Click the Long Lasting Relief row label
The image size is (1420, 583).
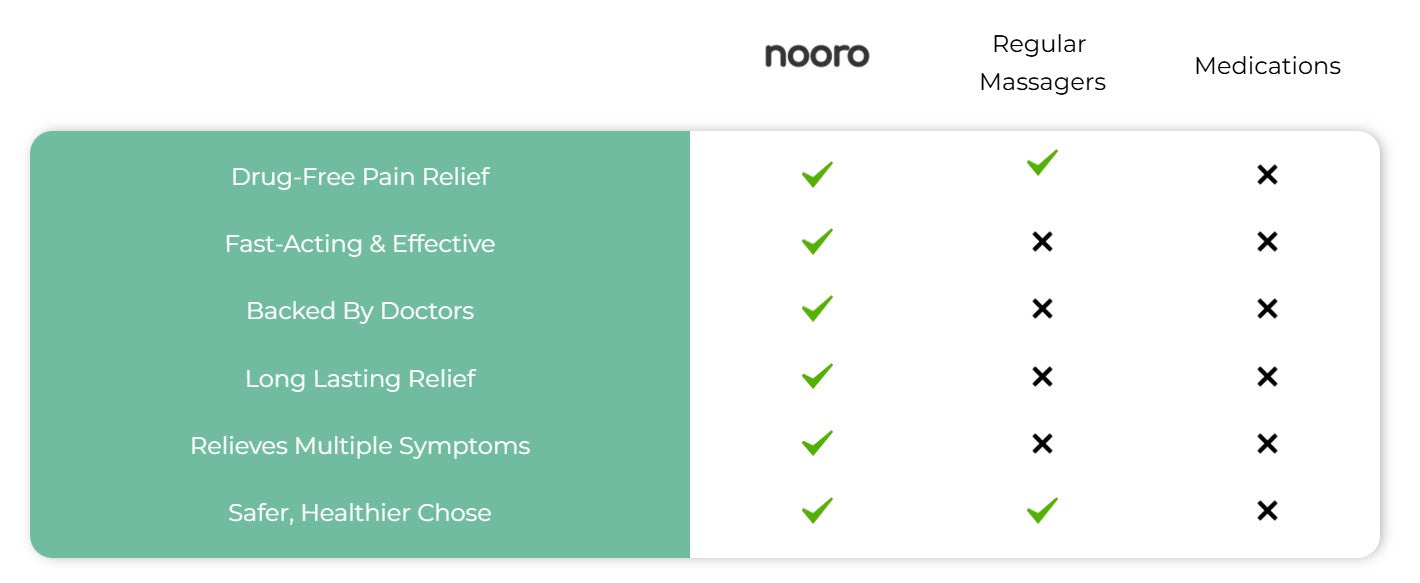(x=360, y=379)
